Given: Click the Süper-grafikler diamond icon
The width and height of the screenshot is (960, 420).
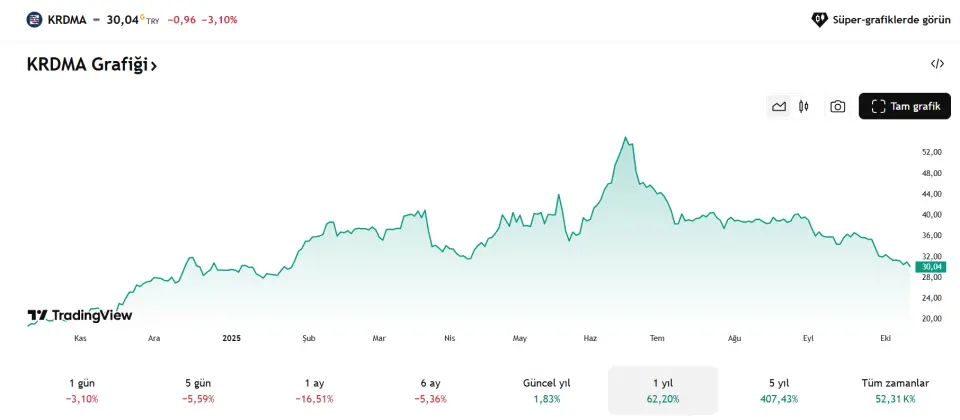Looking at the screenshot, I should point(819,19).
